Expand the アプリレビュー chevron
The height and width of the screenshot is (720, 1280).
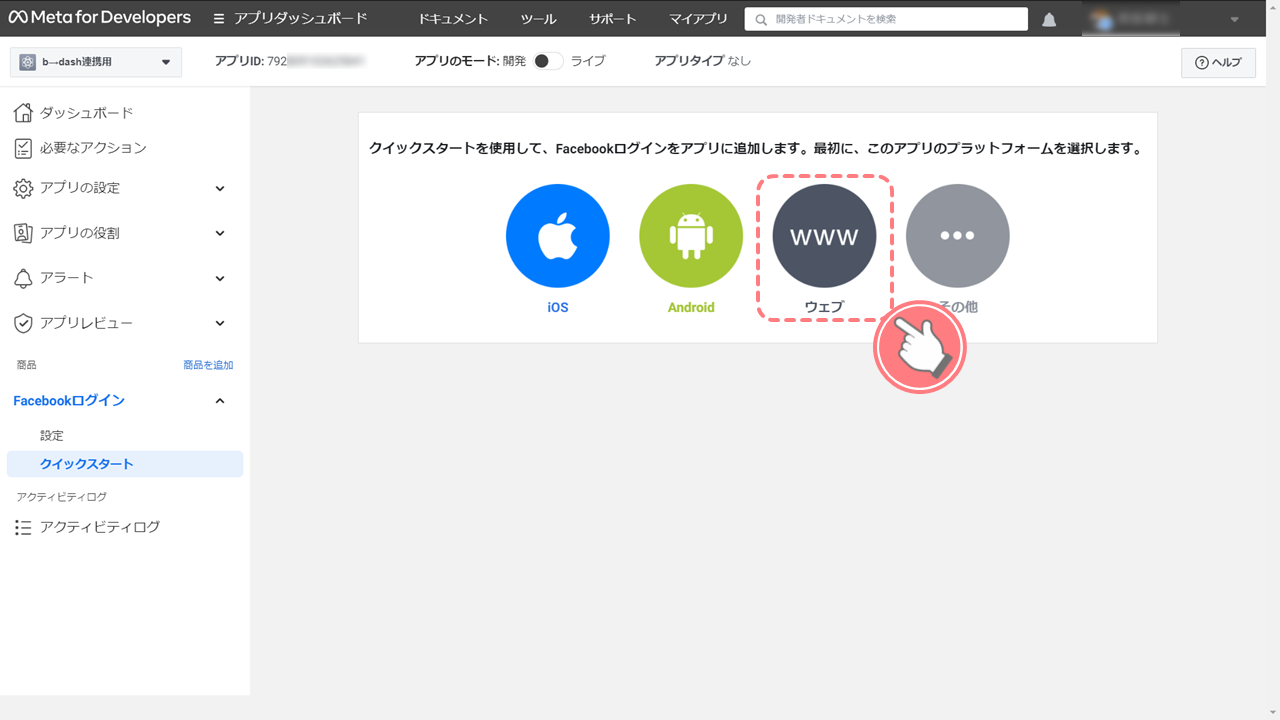coord(220,323)
